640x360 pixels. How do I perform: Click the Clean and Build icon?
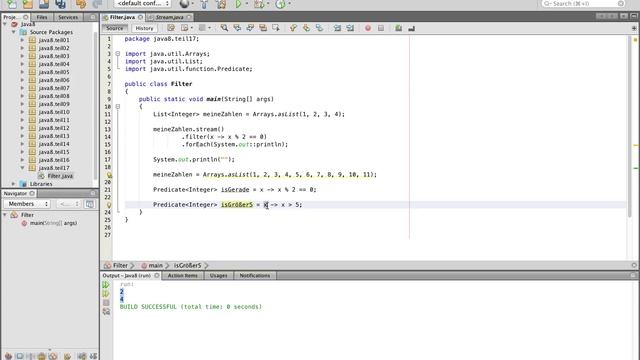[221, 4]
